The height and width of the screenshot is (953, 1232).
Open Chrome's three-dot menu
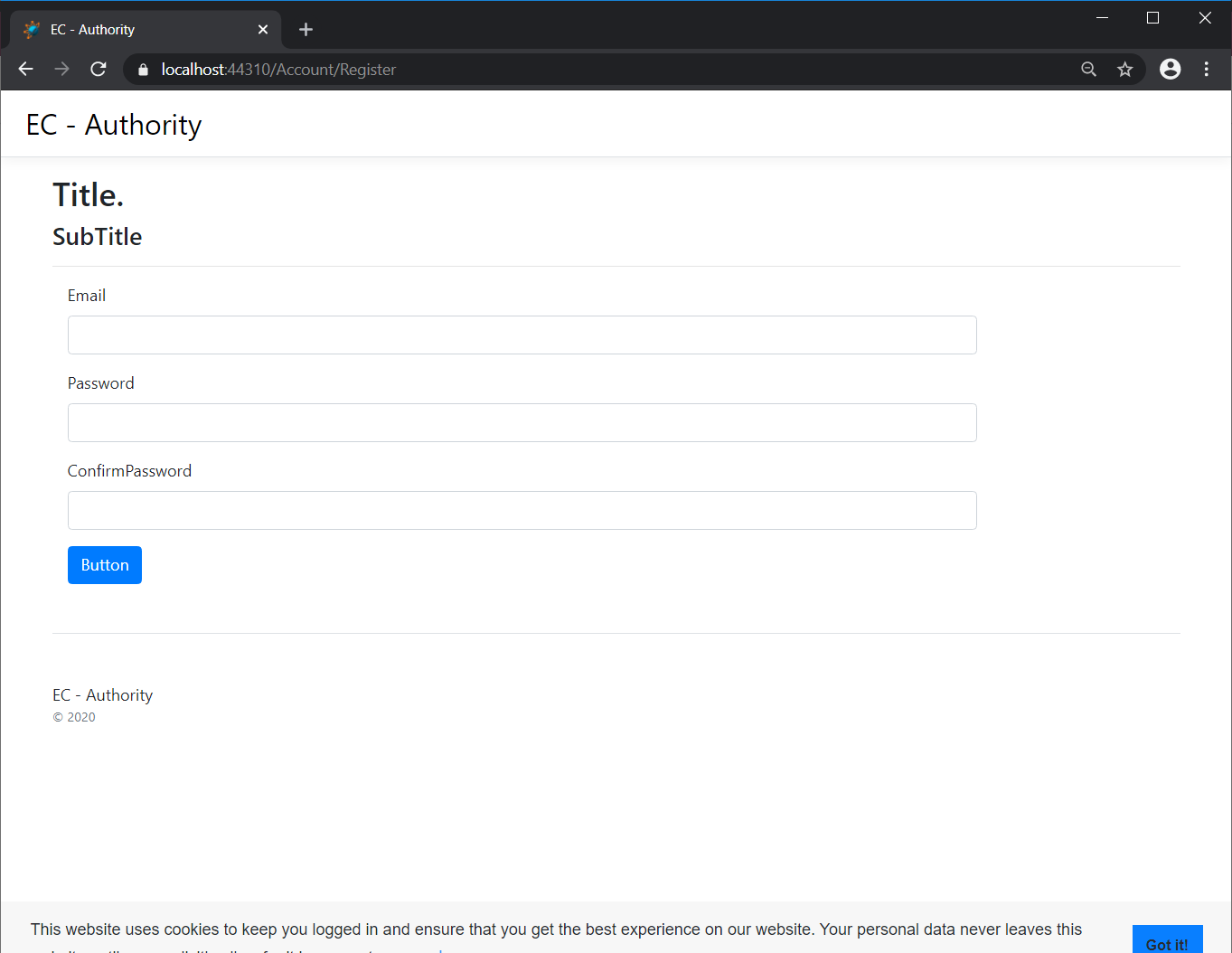pos(1207,69)
